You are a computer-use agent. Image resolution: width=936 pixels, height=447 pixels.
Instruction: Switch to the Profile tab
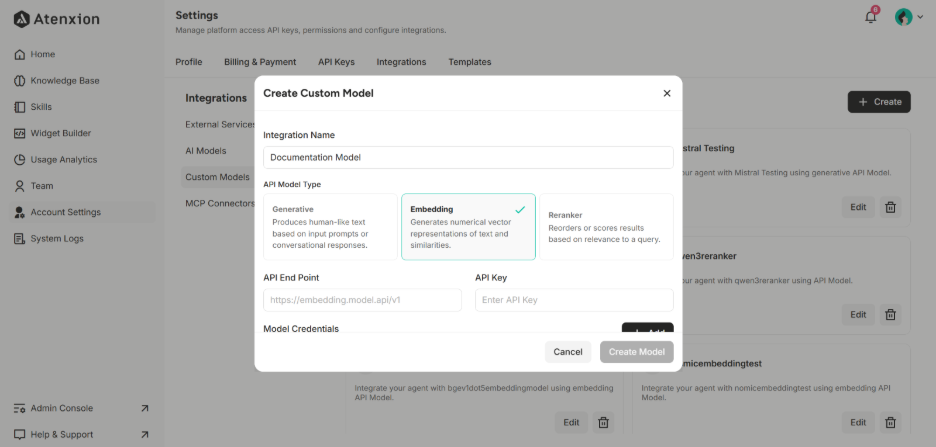[189, 62]
